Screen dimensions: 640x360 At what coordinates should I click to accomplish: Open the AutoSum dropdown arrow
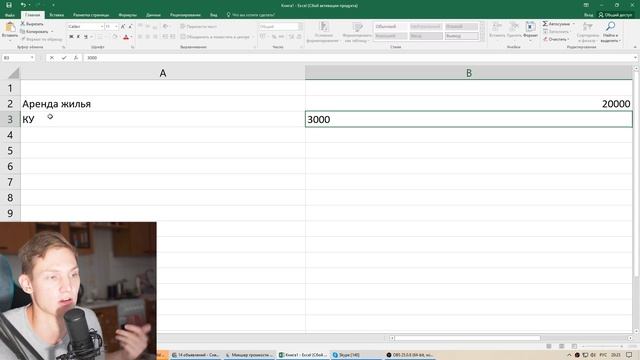(573, 24)
